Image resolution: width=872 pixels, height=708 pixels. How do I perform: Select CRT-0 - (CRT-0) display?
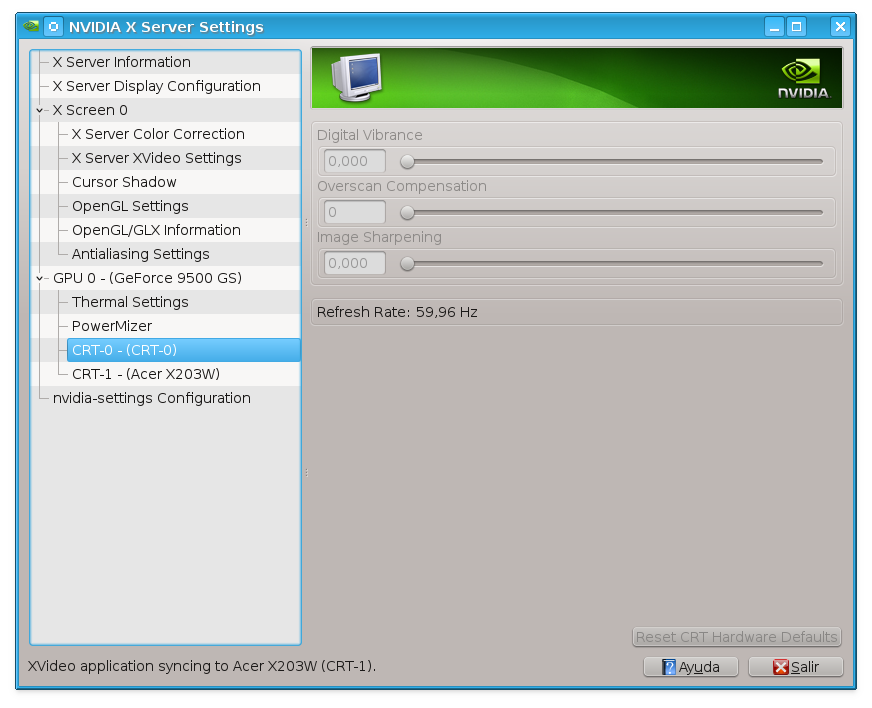(x=184, y=350)
